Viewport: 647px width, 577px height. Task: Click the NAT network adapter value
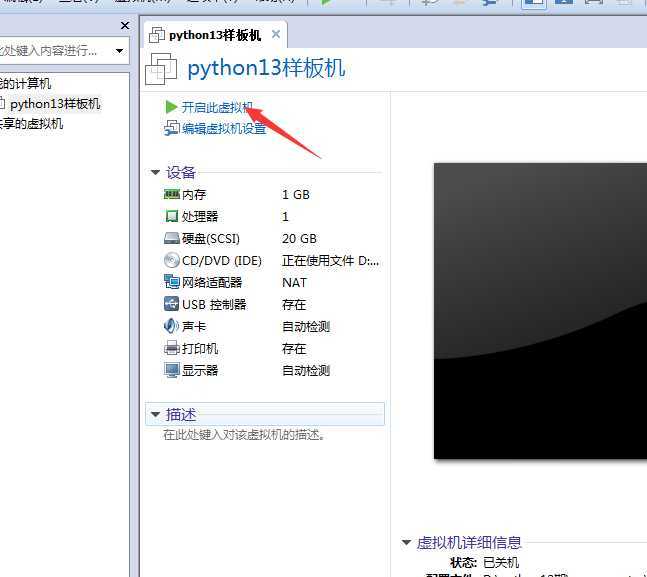coord(295,283)
